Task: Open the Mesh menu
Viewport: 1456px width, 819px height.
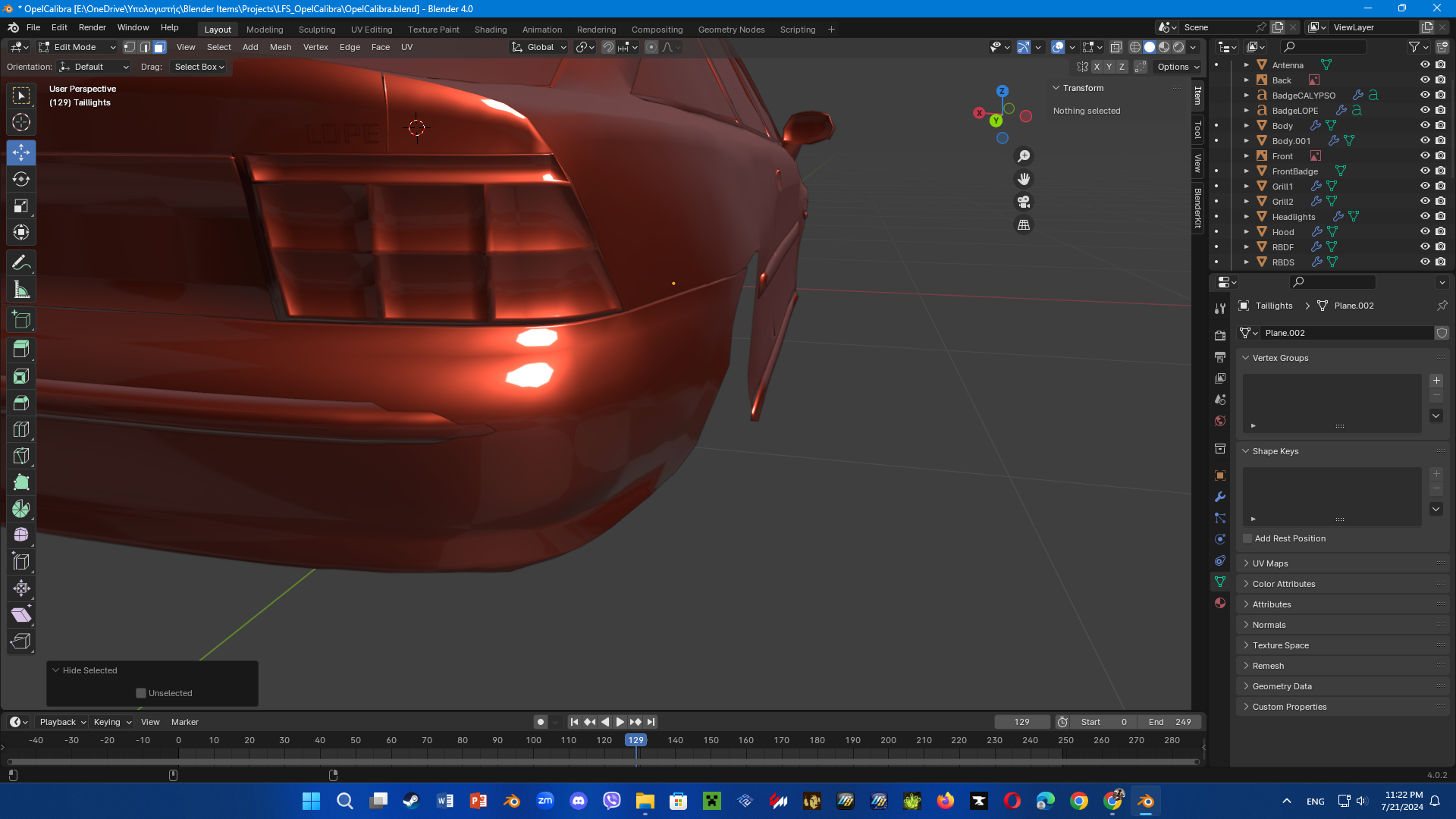Action: click(281, 47)
